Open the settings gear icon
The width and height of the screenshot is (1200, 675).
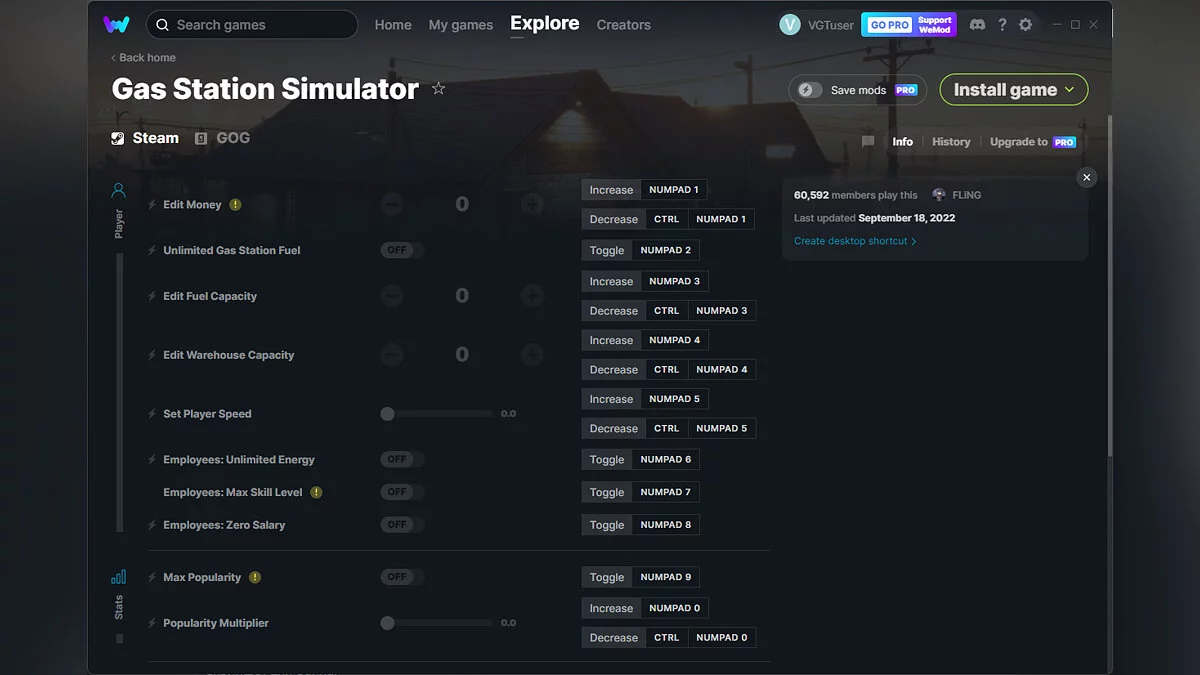point(1025,24)
